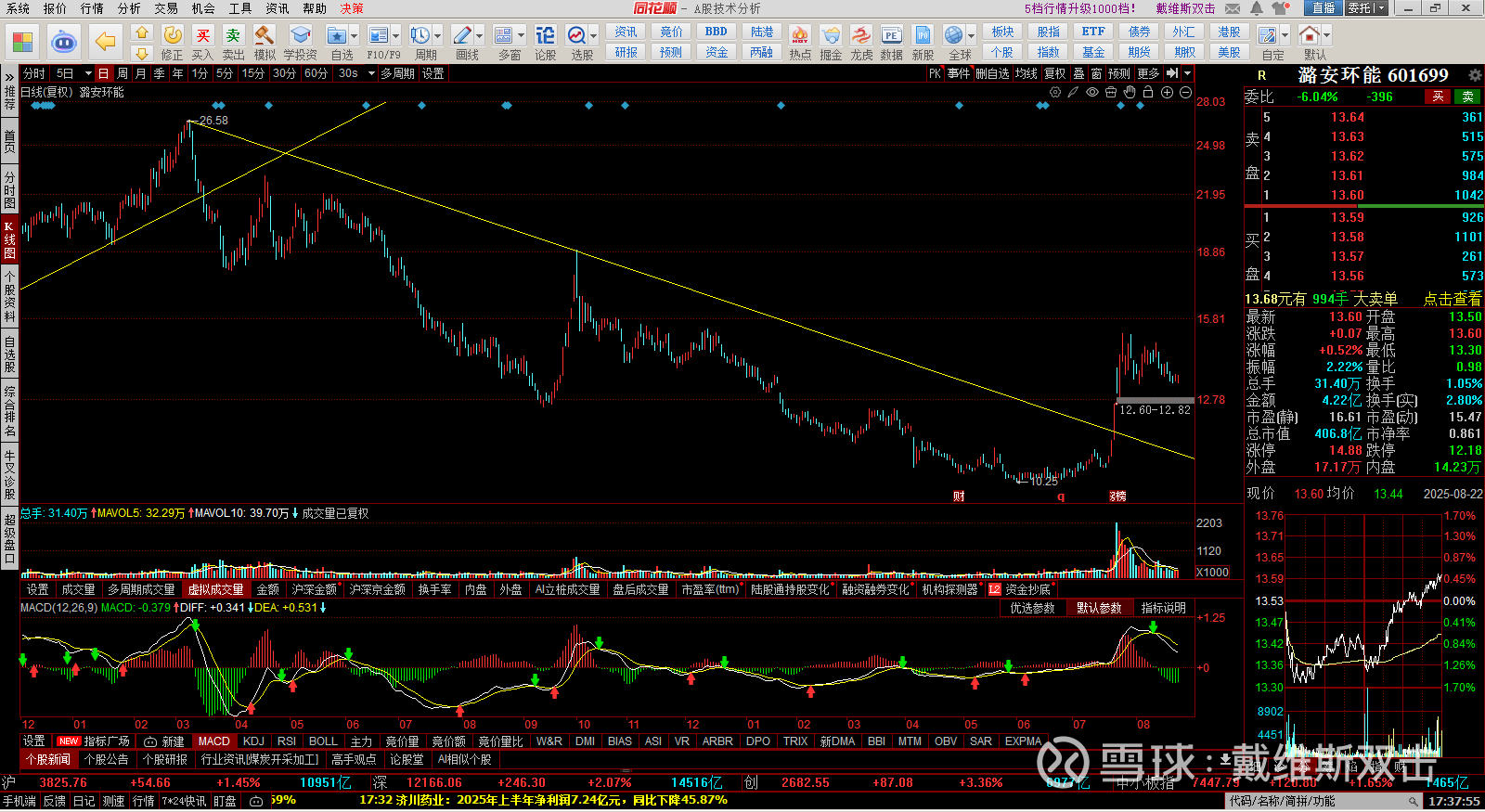Open the 掘金 icon
This screenshot has height=812, width=1485.
[x=831, y=35]
